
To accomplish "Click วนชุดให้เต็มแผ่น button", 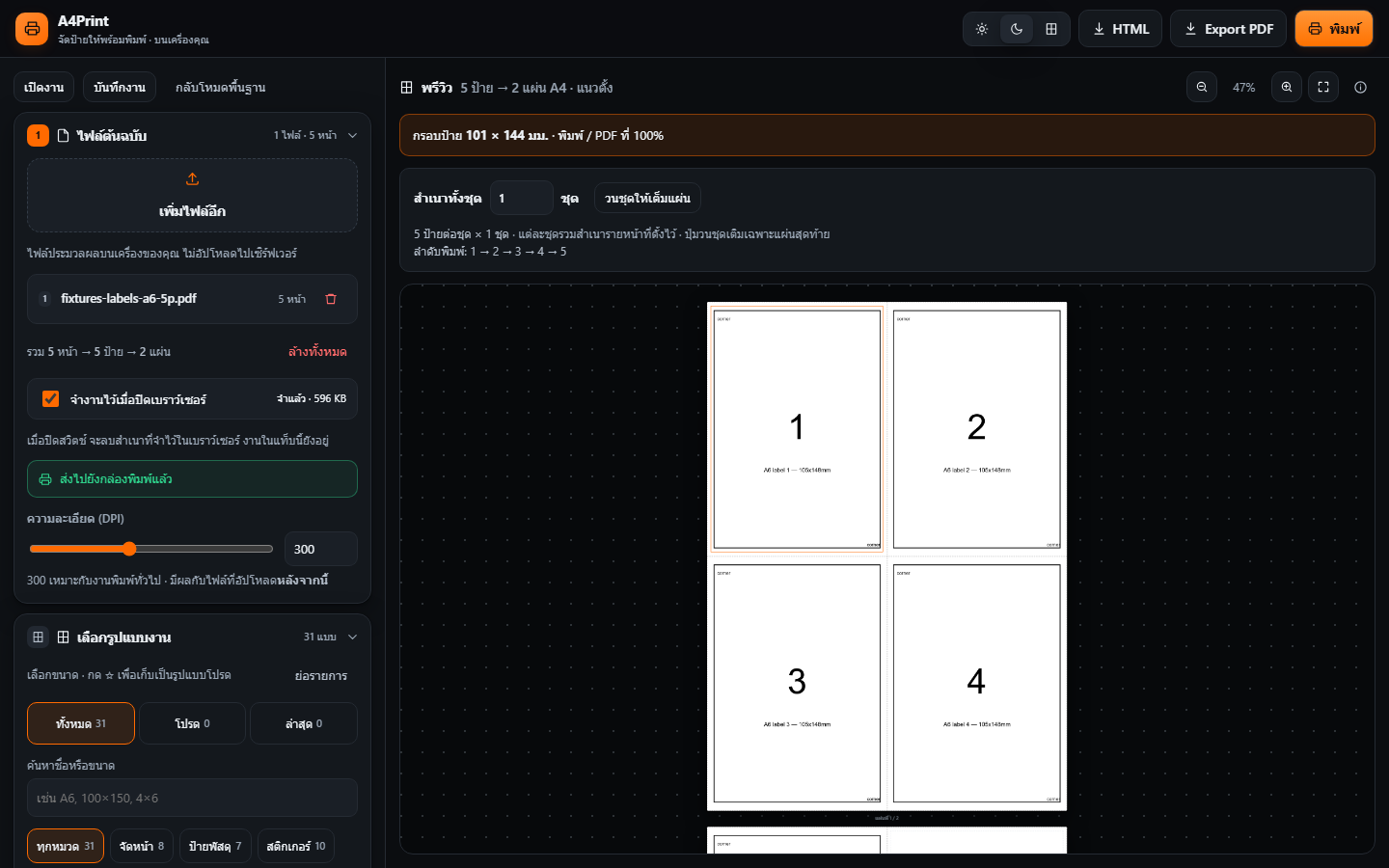I will point(647,198).
